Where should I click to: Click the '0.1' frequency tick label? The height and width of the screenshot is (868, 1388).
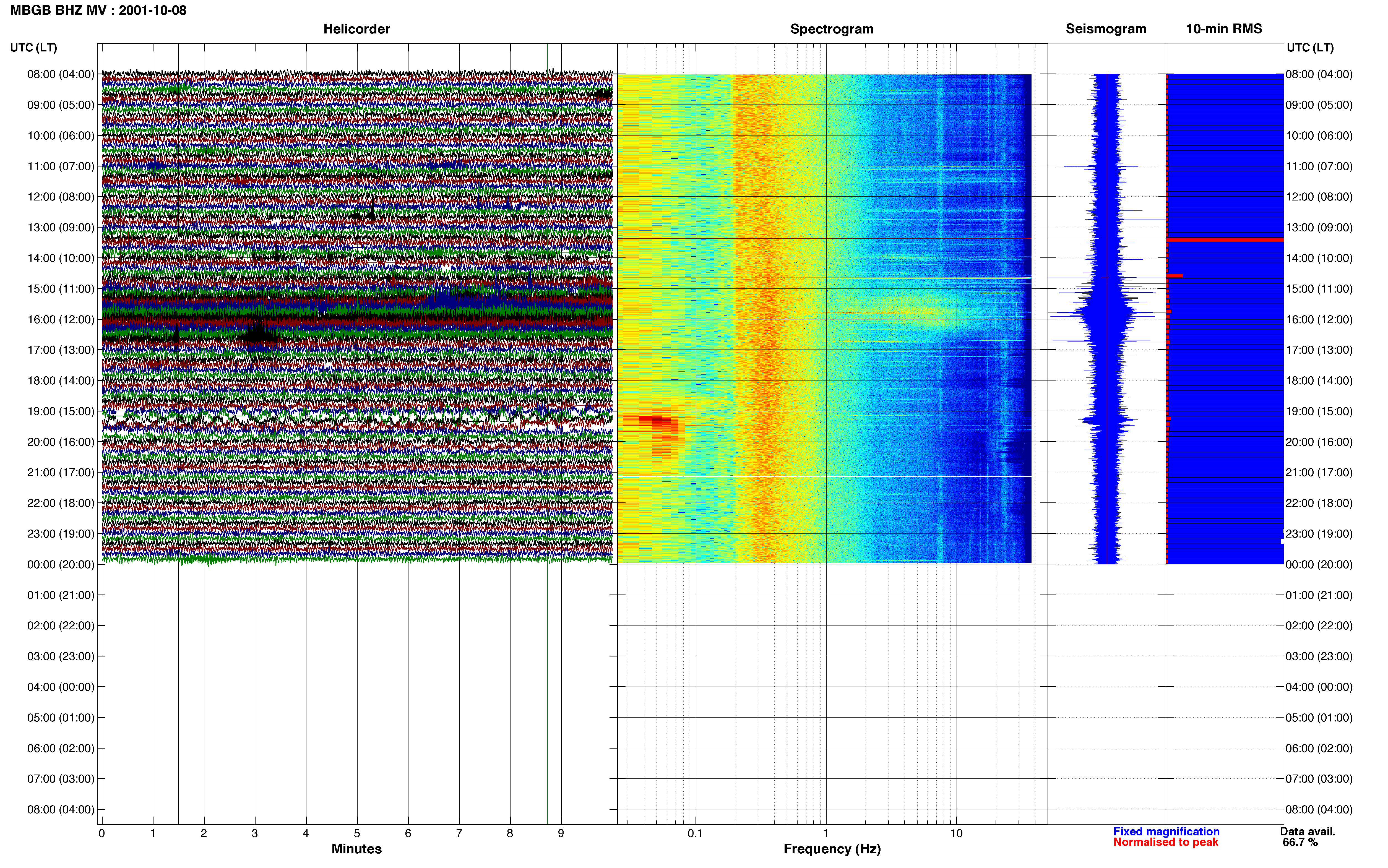pyautogui.click(x=695, y=833)
